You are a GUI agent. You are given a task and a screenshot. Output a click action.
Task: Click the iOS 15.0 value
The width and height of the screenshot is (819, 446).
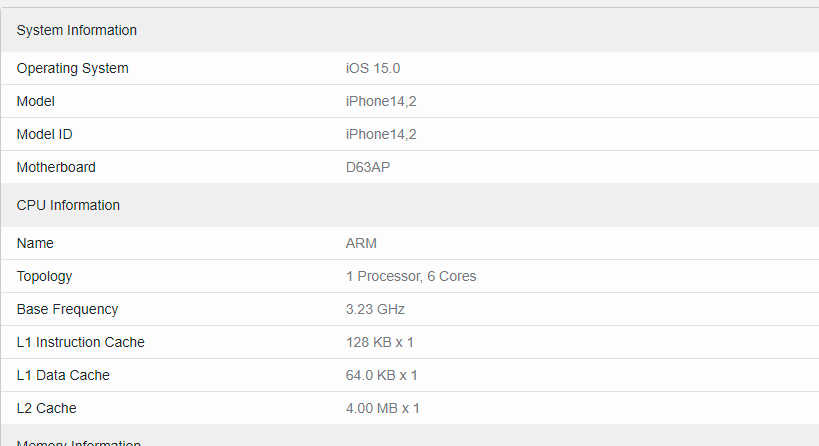click(x=373, y=68)
